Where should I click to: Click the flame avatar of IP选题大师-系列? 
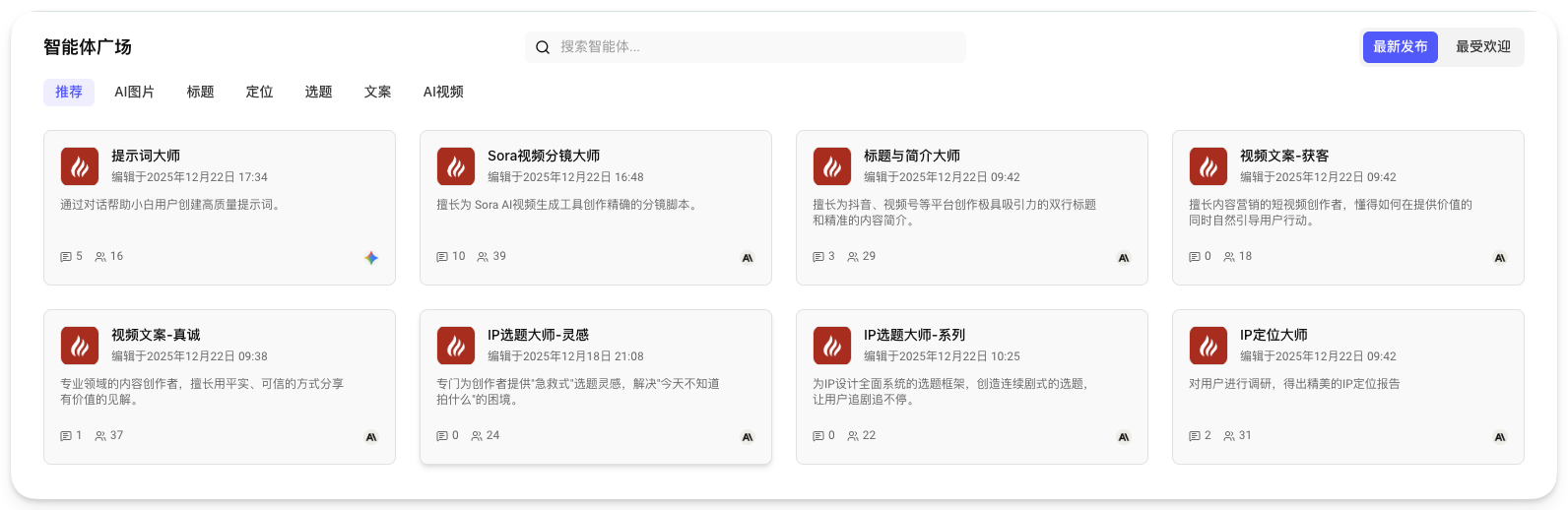(x=832, y=346)
